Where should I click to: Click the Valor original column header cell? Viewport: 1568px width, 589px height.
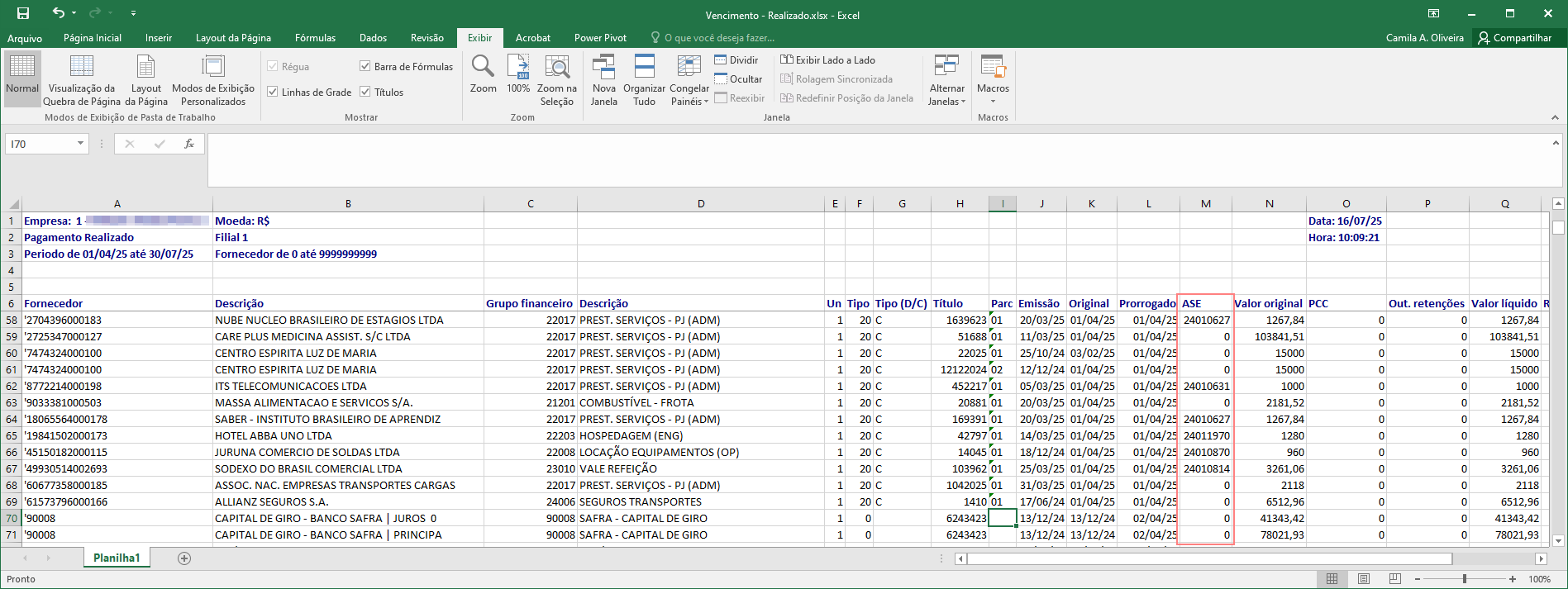(1269, 303)
